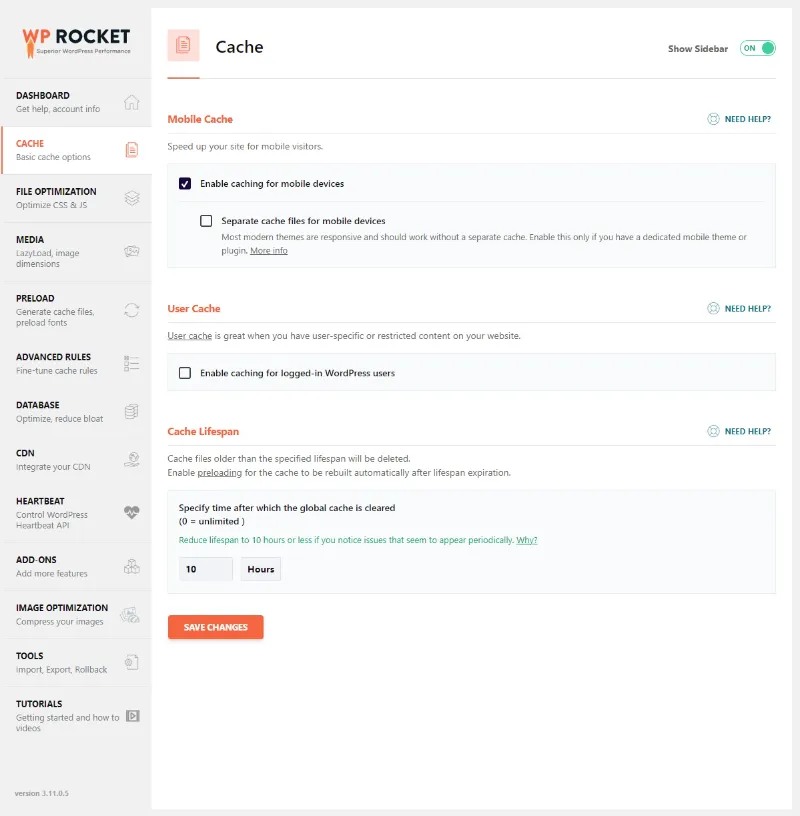Select the Advanced Rules icon
This screenshot has height=816, width=800.
(x=132, y=363)
